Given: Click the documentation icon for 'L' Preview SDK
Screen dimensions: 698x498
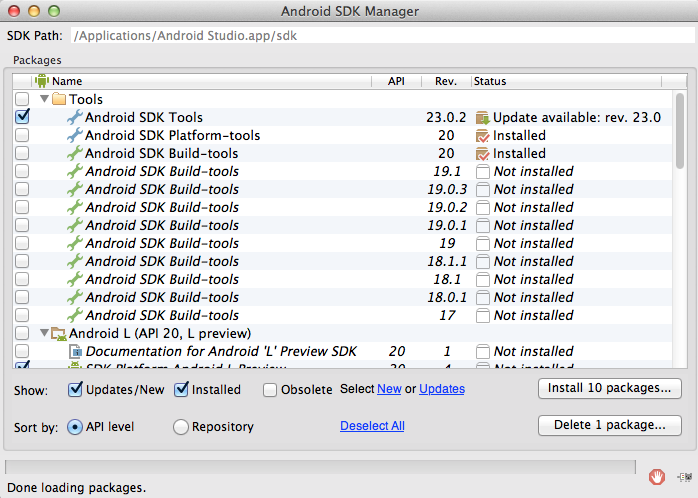Looking at the screenshot, I should coord(76,352).
